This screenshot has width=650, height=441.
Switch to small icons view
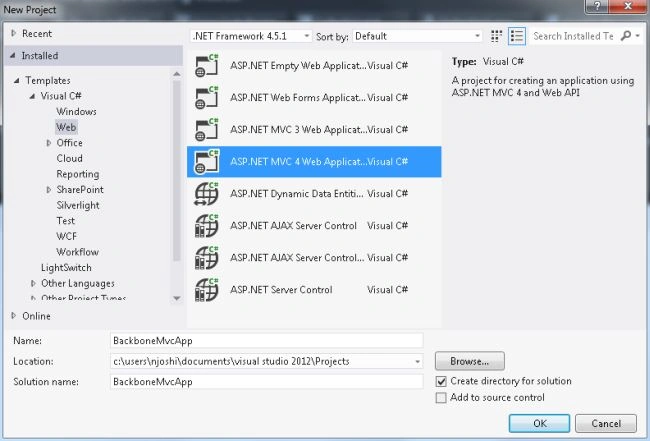click(x=496, y=36)
